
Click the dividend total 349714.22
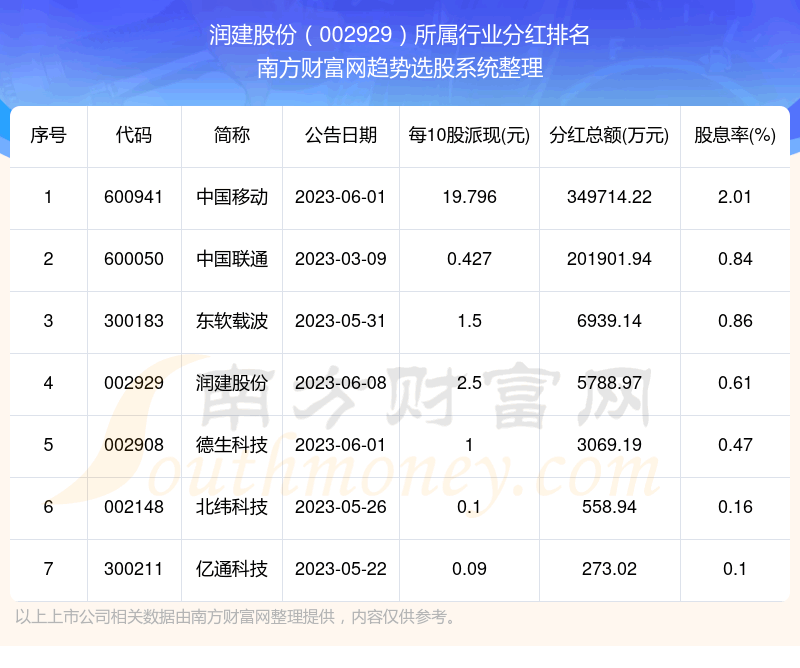(609, 197)
